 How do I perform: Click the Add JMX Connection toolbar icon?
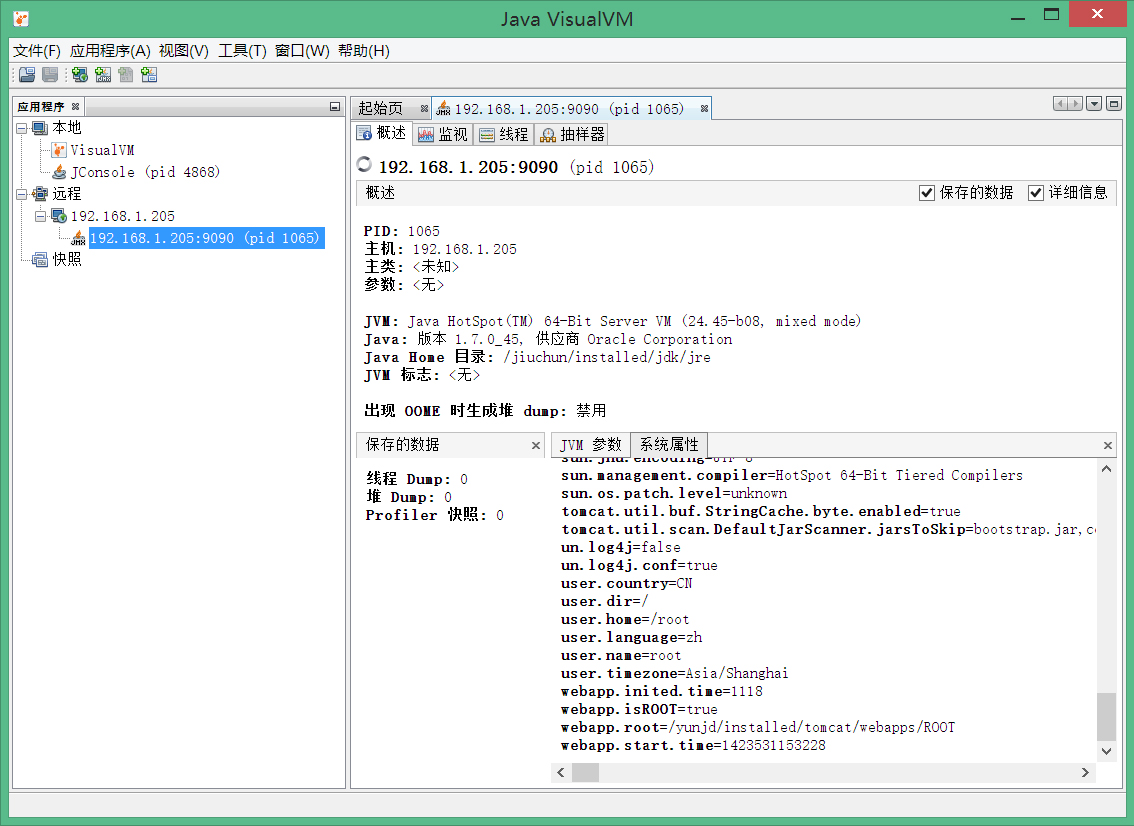tap(102, 75)
